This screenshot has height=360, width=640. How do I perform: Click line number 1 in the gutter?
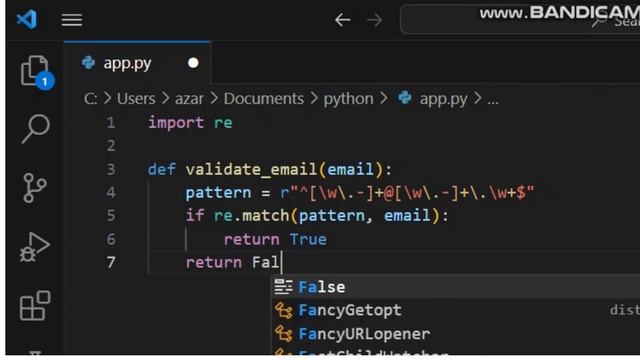(x=111, y=122)
